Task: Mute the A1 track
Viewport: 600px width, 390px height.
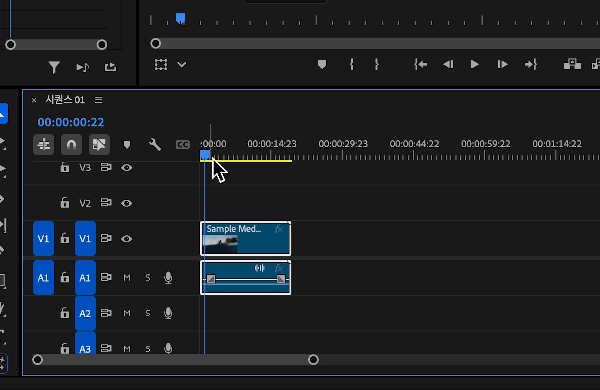Action: [127, 277]
